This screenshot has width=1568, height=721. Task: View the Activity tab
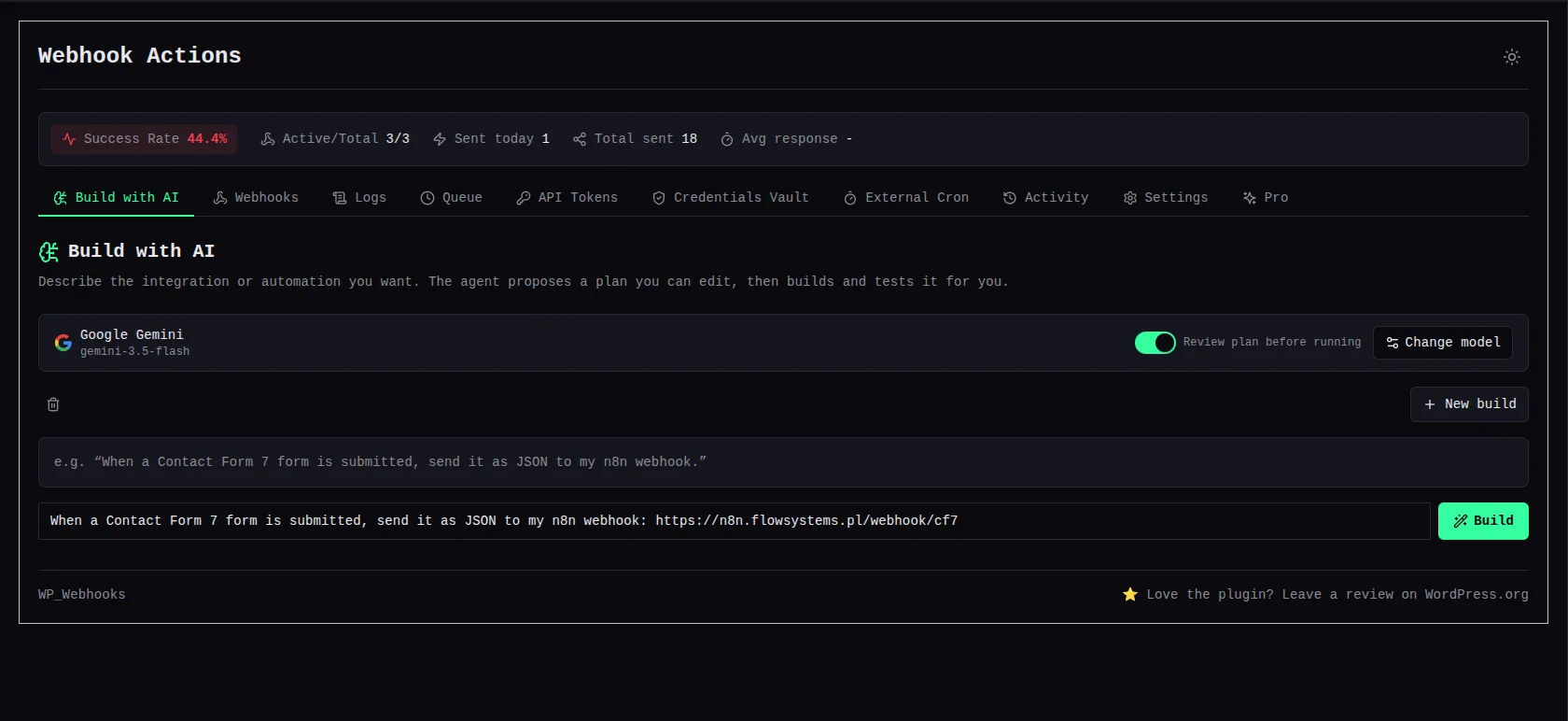click(1045, 198)
